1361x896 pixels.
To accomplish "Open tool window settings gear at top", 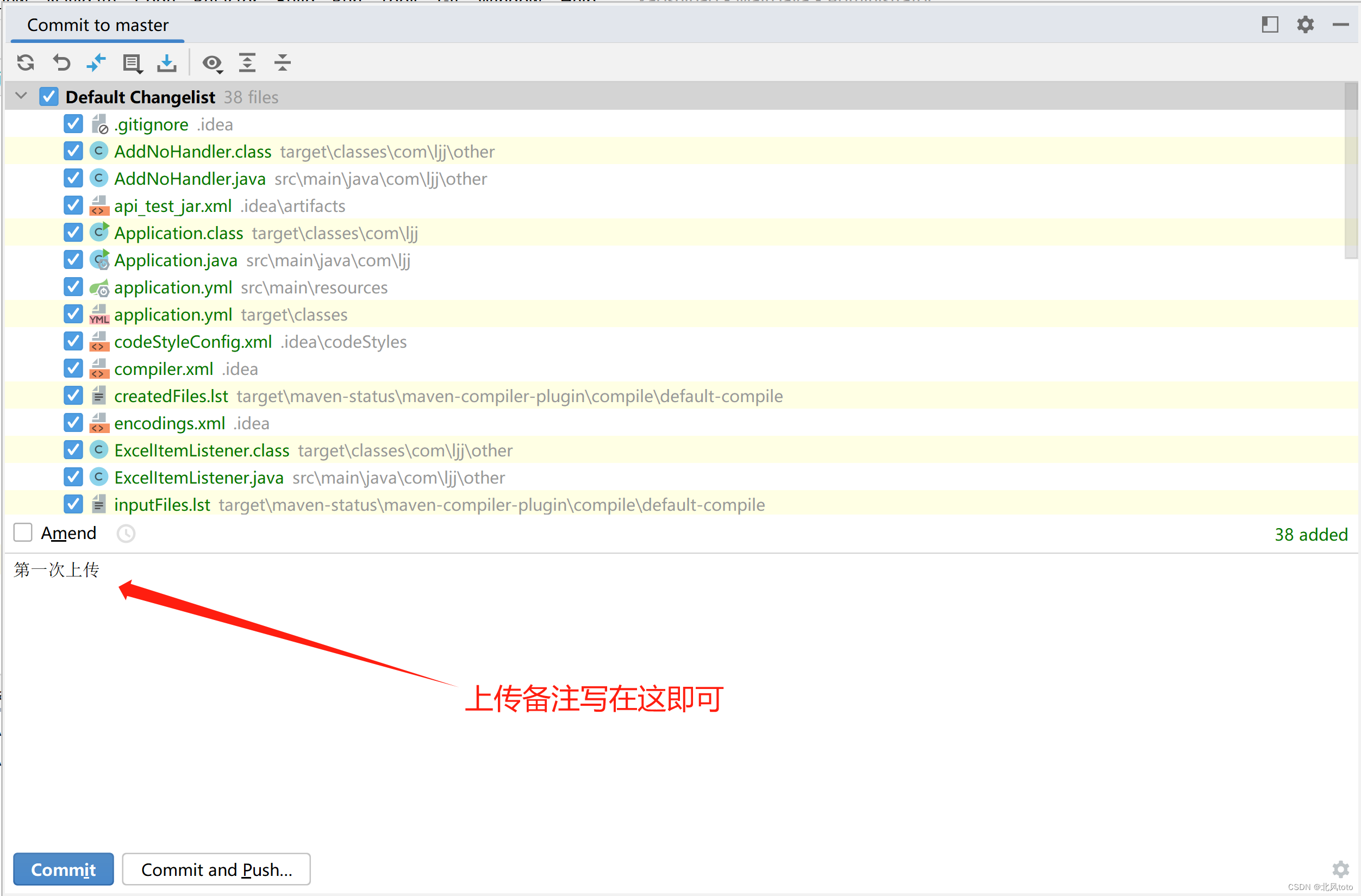I will tap(1306, 24).
